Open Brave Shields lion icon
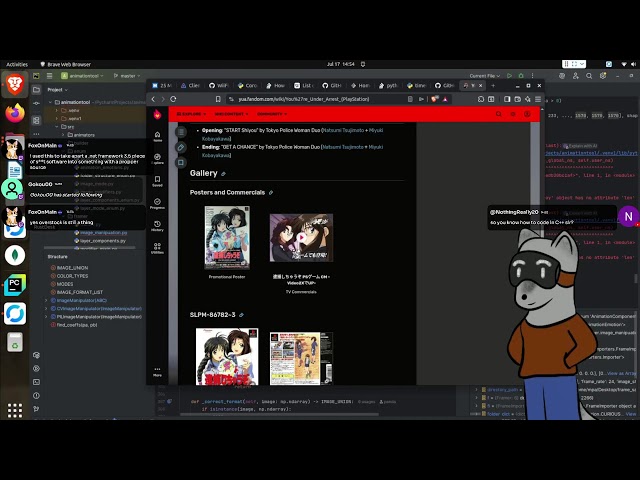The image size is (640, 480). click(435, 99)
